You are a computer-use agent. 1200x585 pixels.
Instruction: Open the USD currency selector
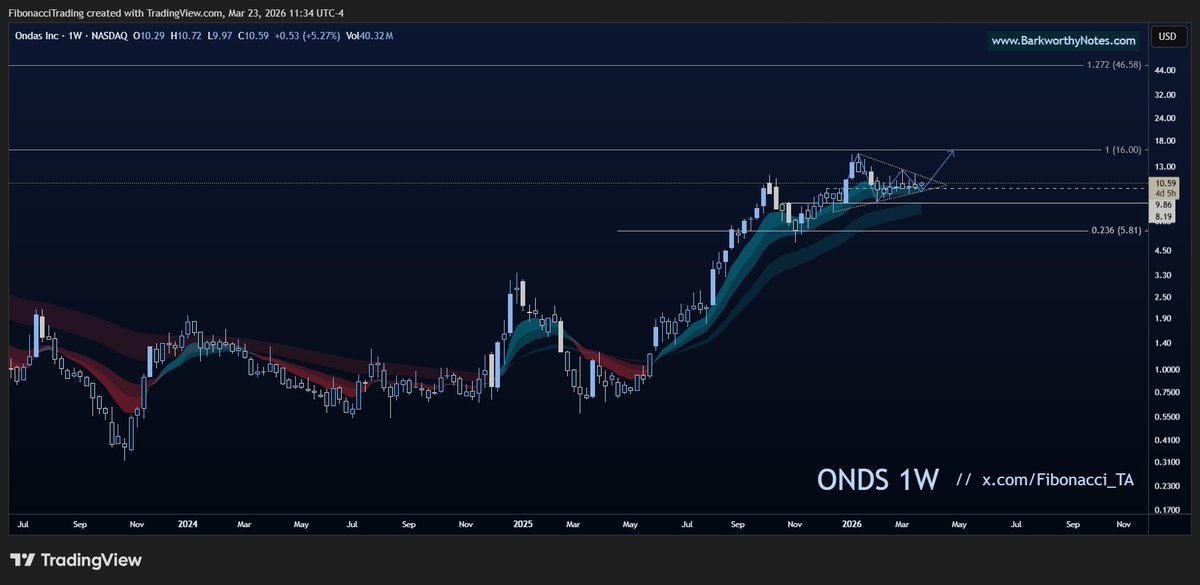coord(1166,38)
